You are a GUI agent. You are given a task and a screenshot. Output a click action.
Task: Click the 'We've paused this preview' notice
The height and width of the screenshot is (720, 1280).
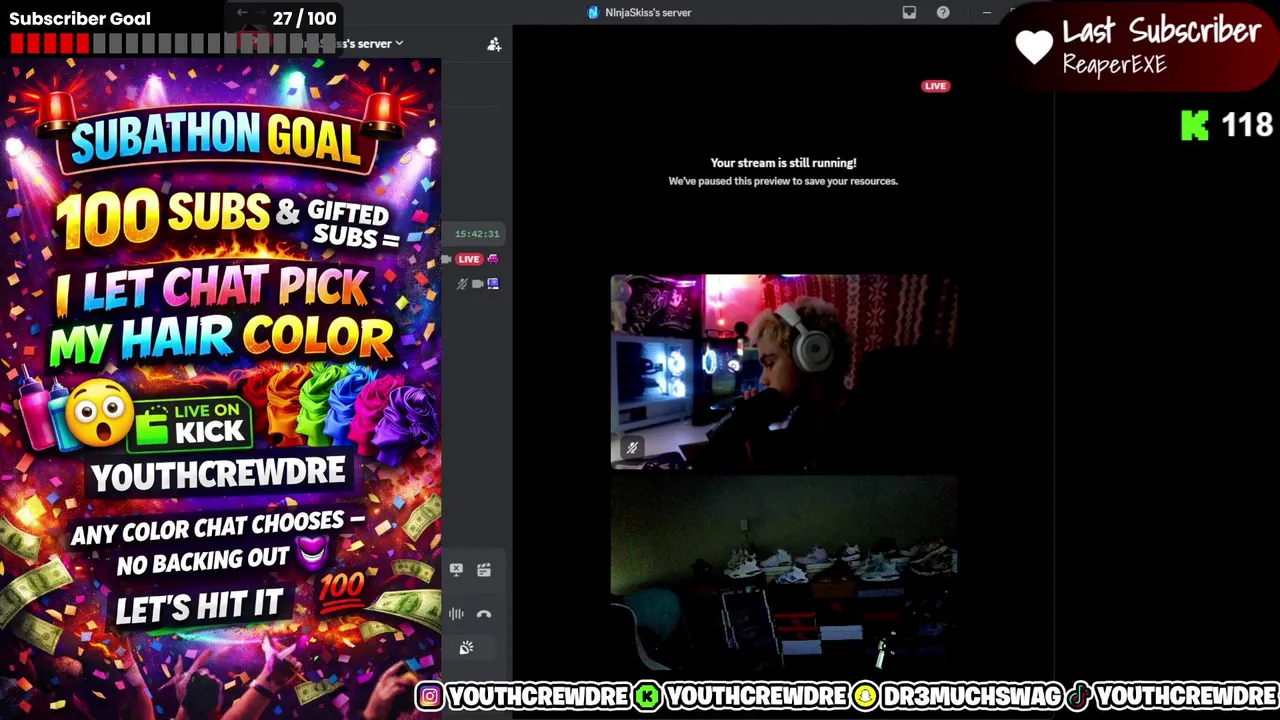pos(783,181)
